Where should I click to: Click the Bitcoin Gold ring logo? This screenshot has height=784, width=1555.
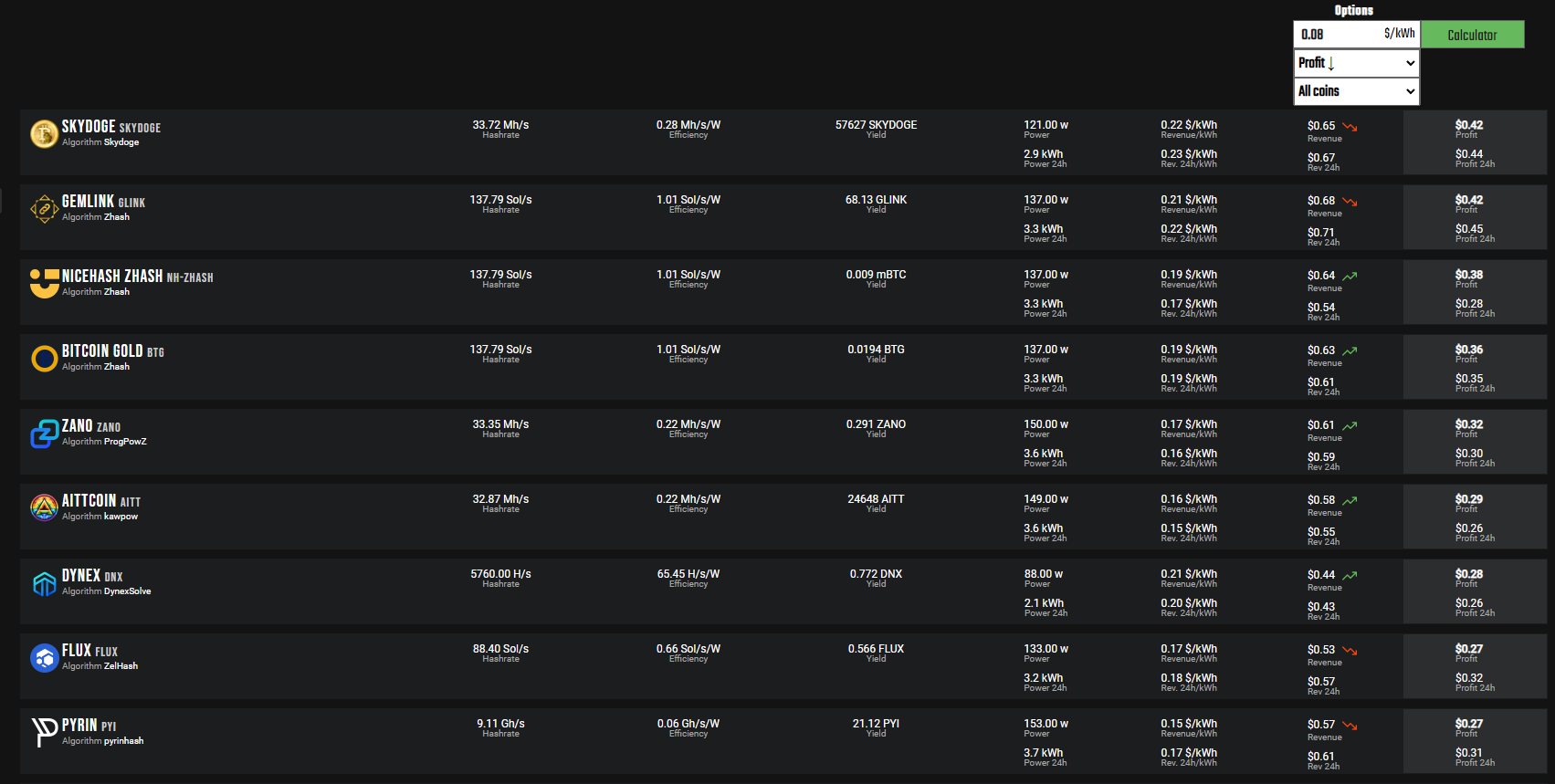click(44, 359)
